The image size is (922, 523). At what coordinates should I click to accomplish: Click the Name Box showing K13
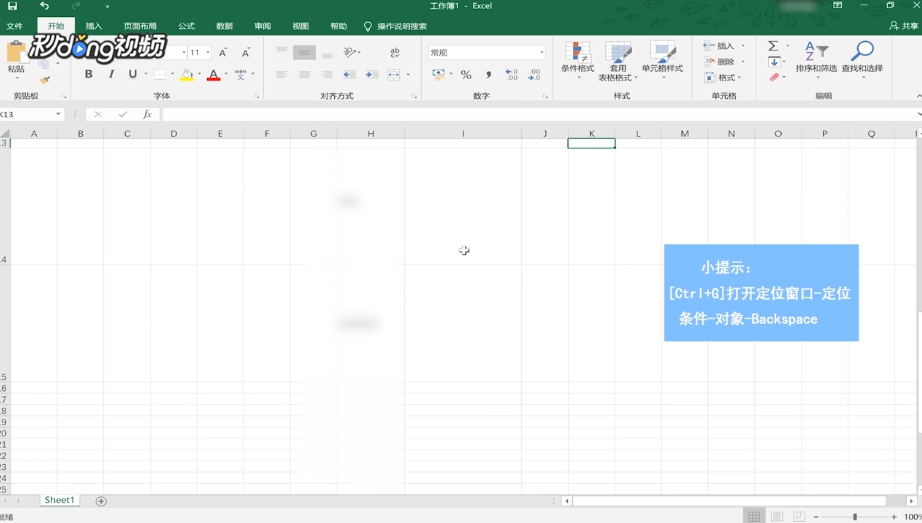pyautogui.click(x=31, y=114)
